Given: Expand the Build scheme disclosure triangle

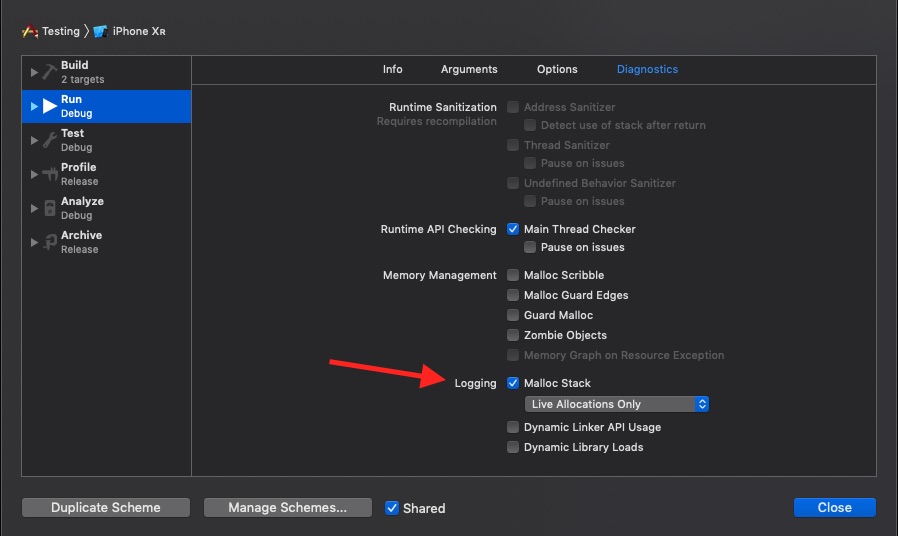Looking at the screenshot, I should [x=35, y=72].
